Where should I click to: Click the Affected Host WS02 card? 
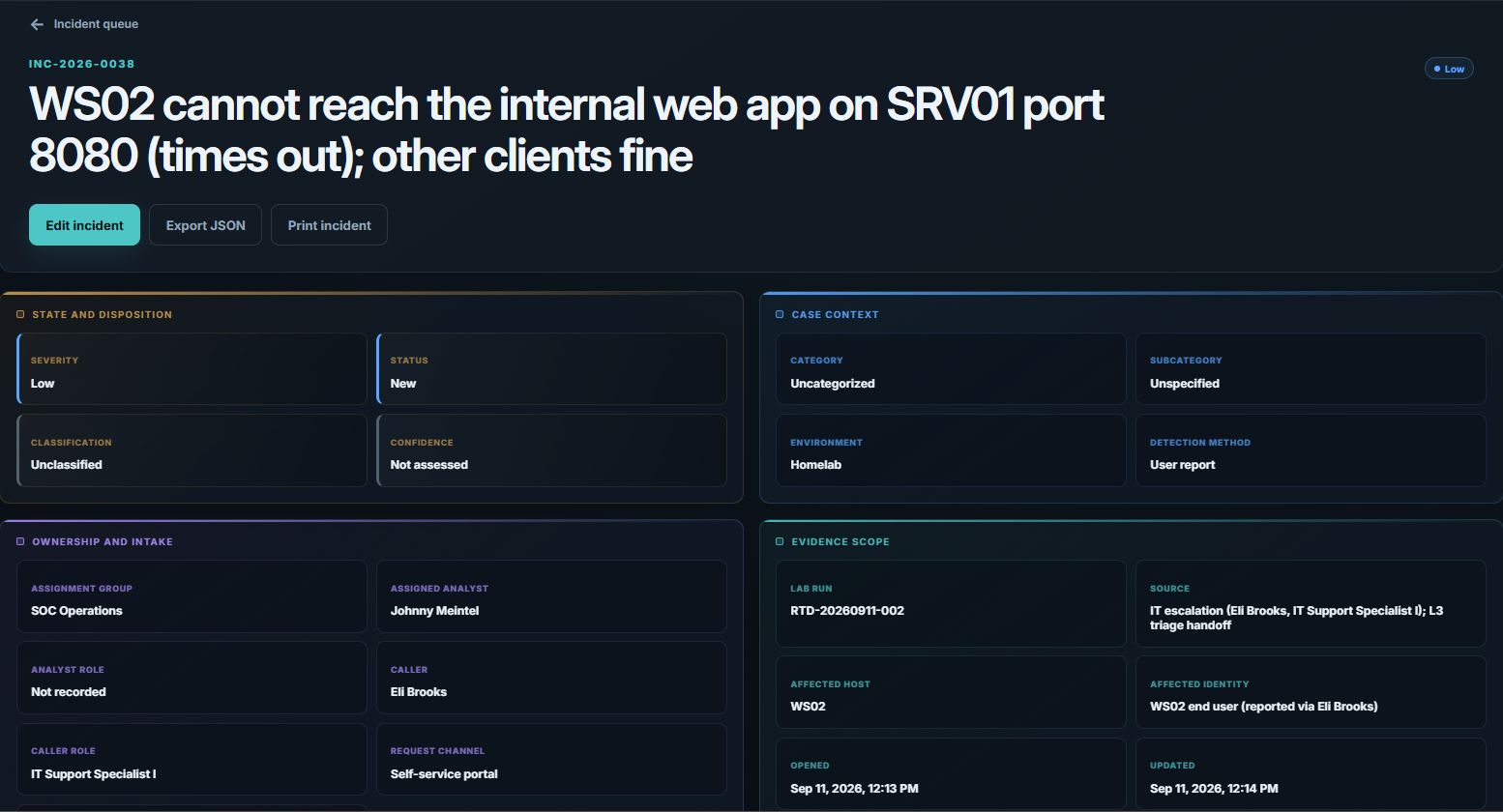click(951, 692)
